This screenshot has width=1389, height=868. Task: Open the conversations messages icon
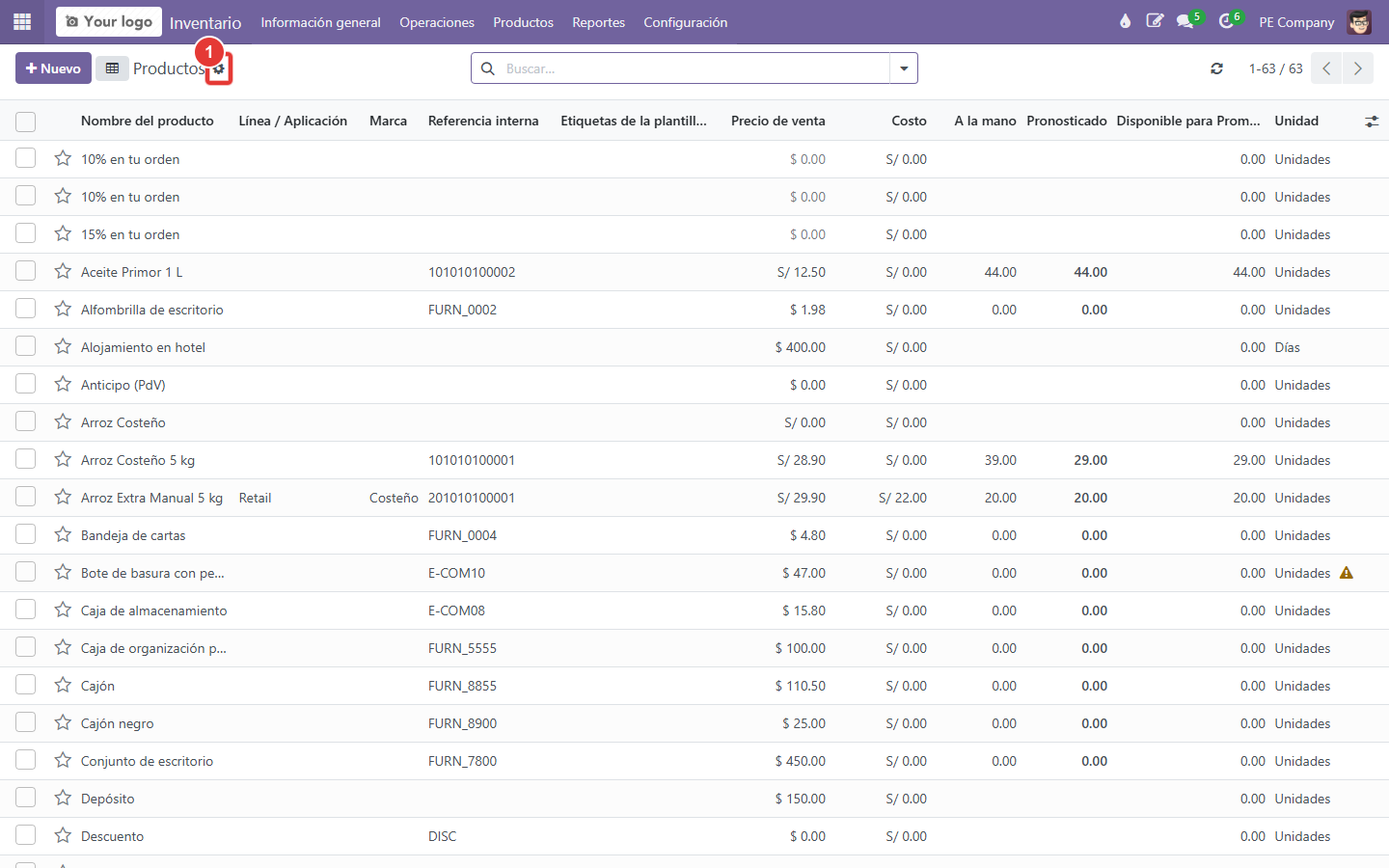pyautogui.click(x=1185, y=21)
